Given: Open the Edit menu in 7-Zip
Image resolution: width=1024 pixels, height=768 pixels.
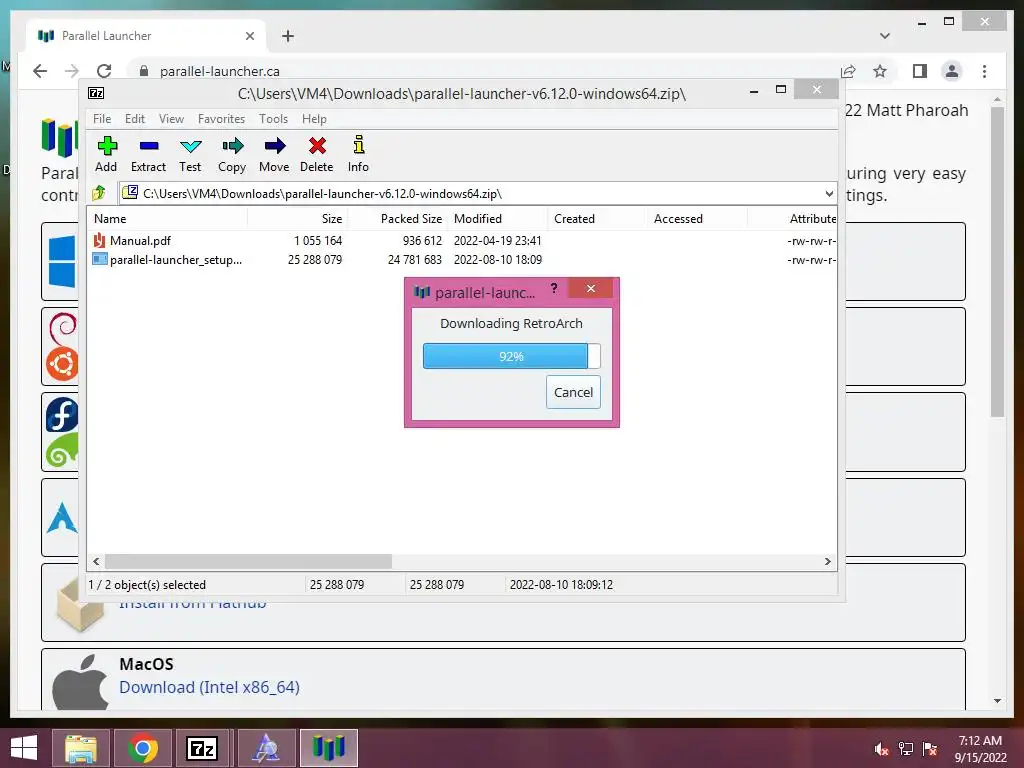Looking at the screenshot, I should click(135, 119).
